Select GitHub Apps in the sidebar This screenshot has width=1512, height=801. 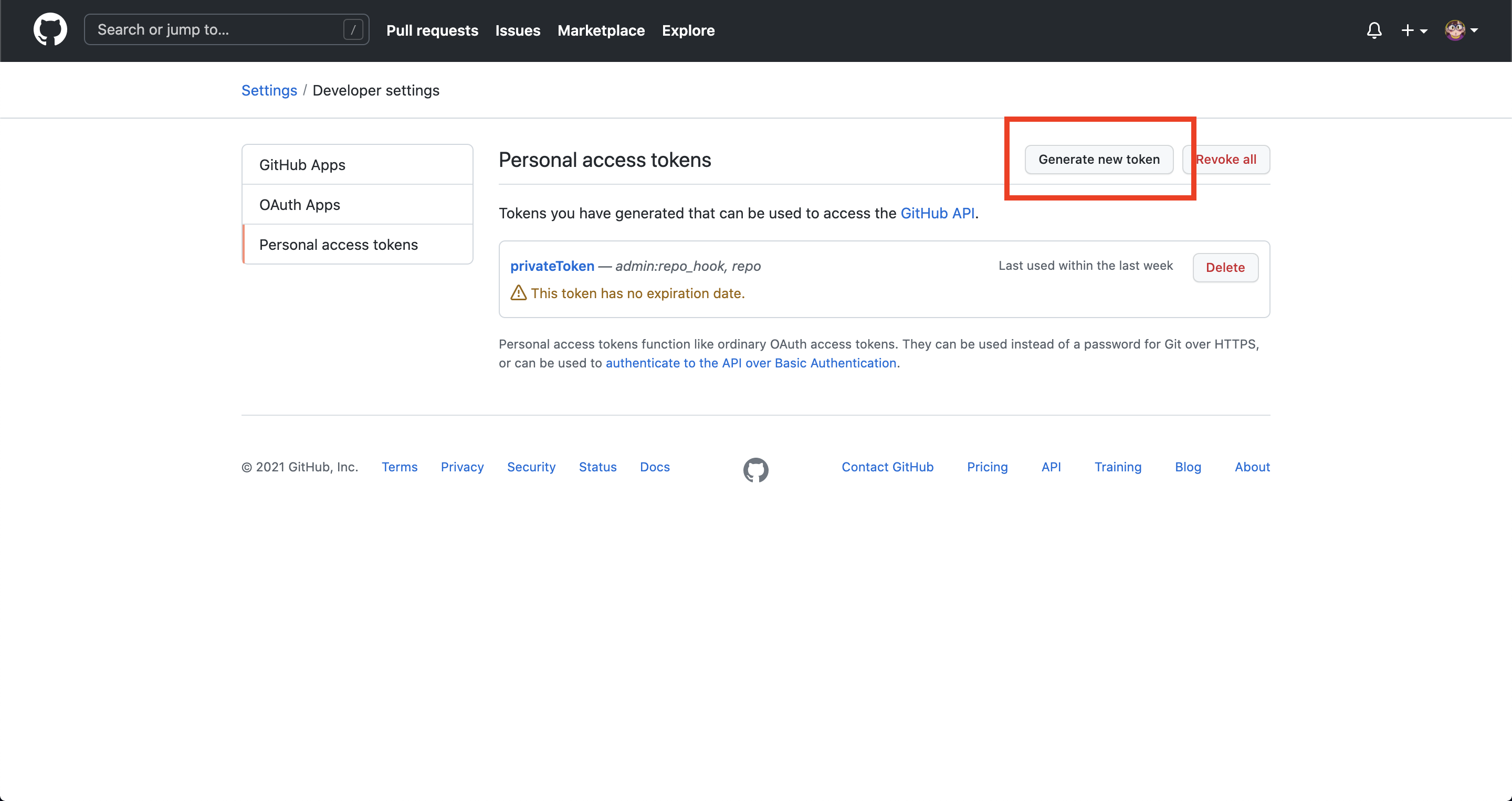tap(302, 165)
